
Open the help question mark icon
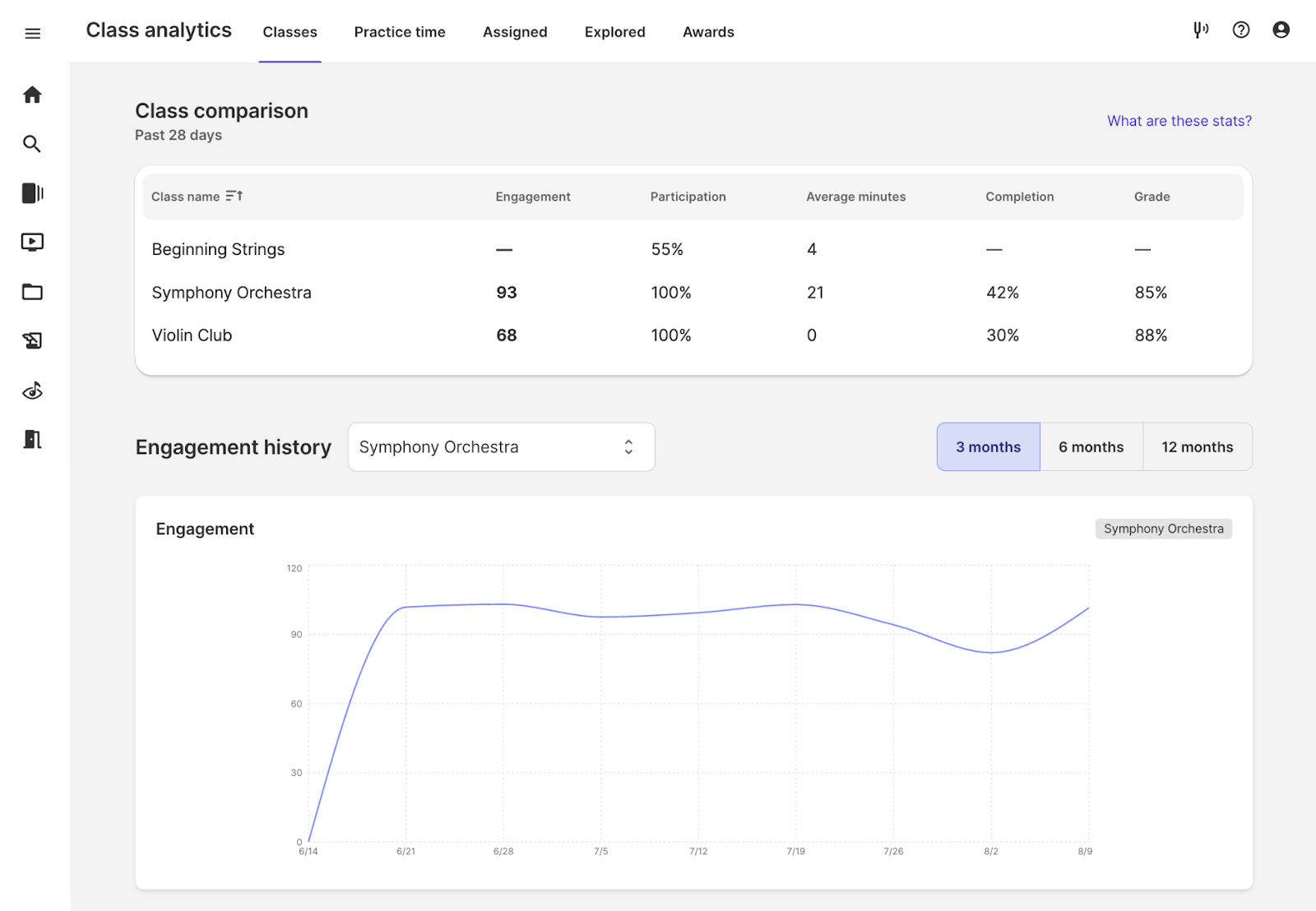coord(1241,30)
